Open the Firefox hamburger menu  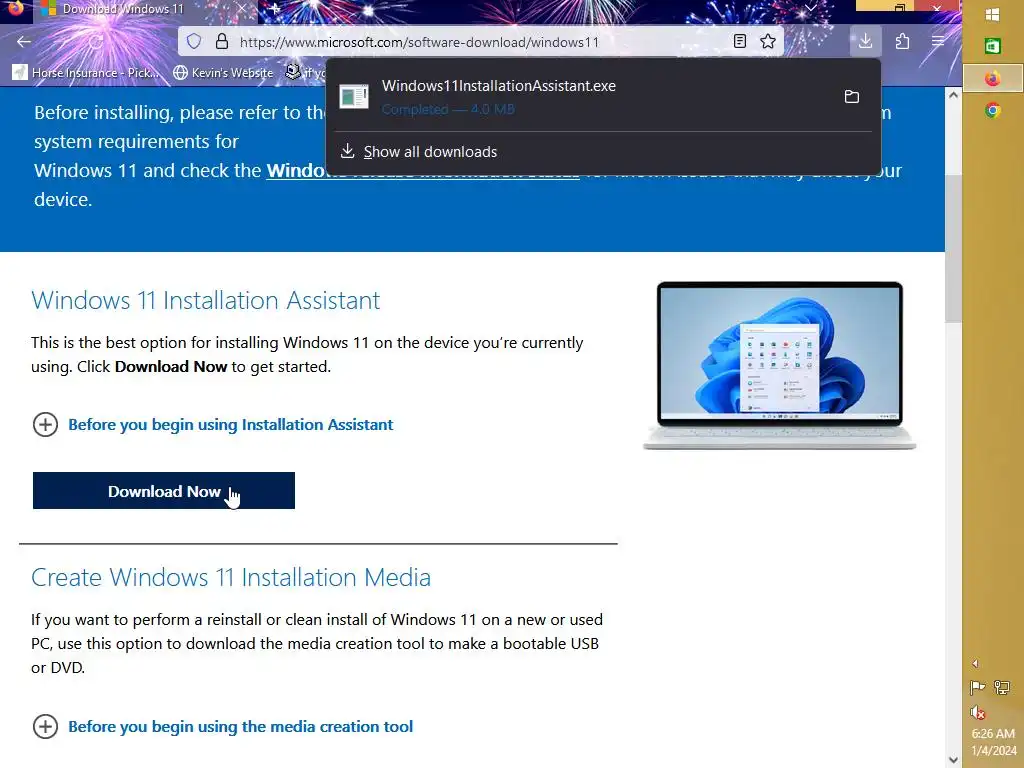(x=938, y=42)
